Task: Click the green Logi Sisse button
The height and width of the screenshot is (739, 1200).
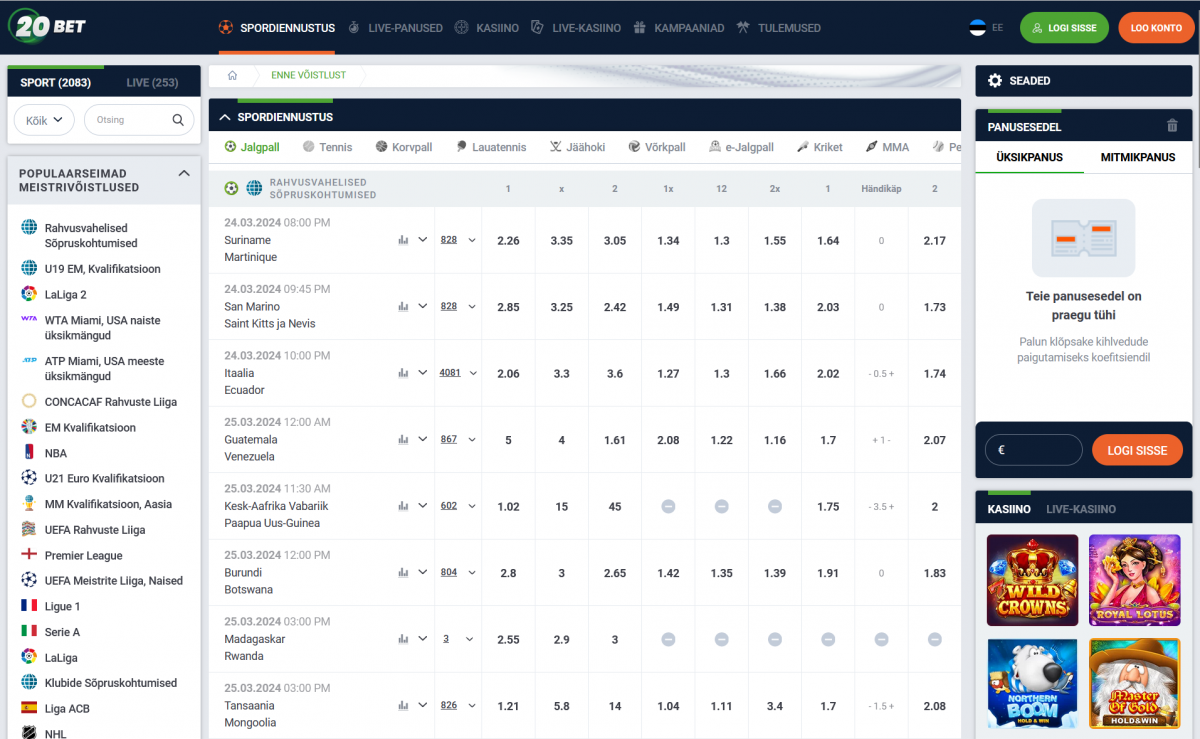Action: [x=1063, y=28]
